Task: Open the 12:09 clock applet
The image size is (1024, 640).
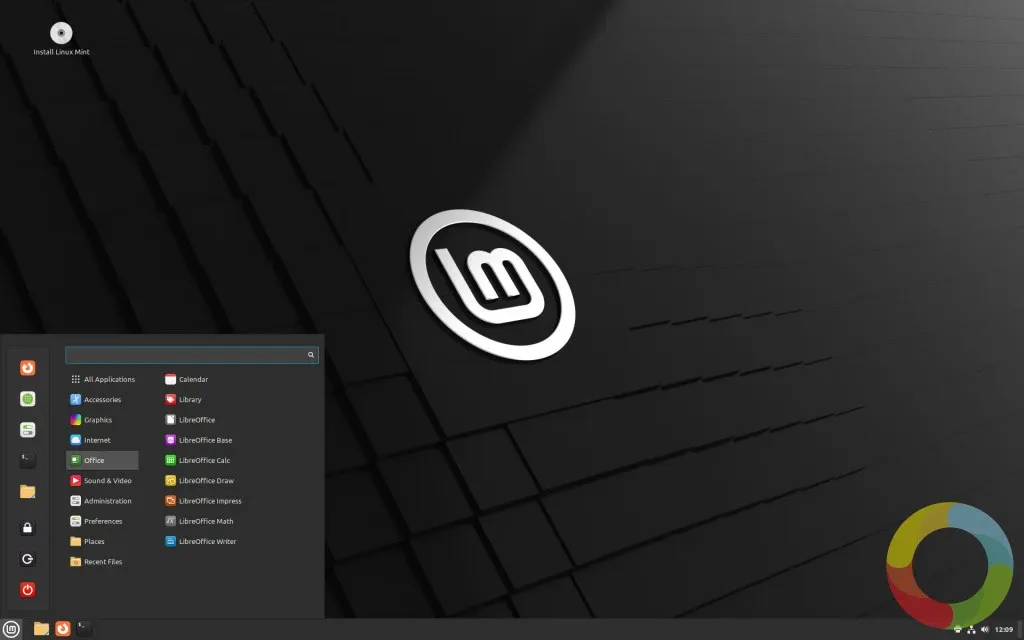Action: pos(1004,630)
